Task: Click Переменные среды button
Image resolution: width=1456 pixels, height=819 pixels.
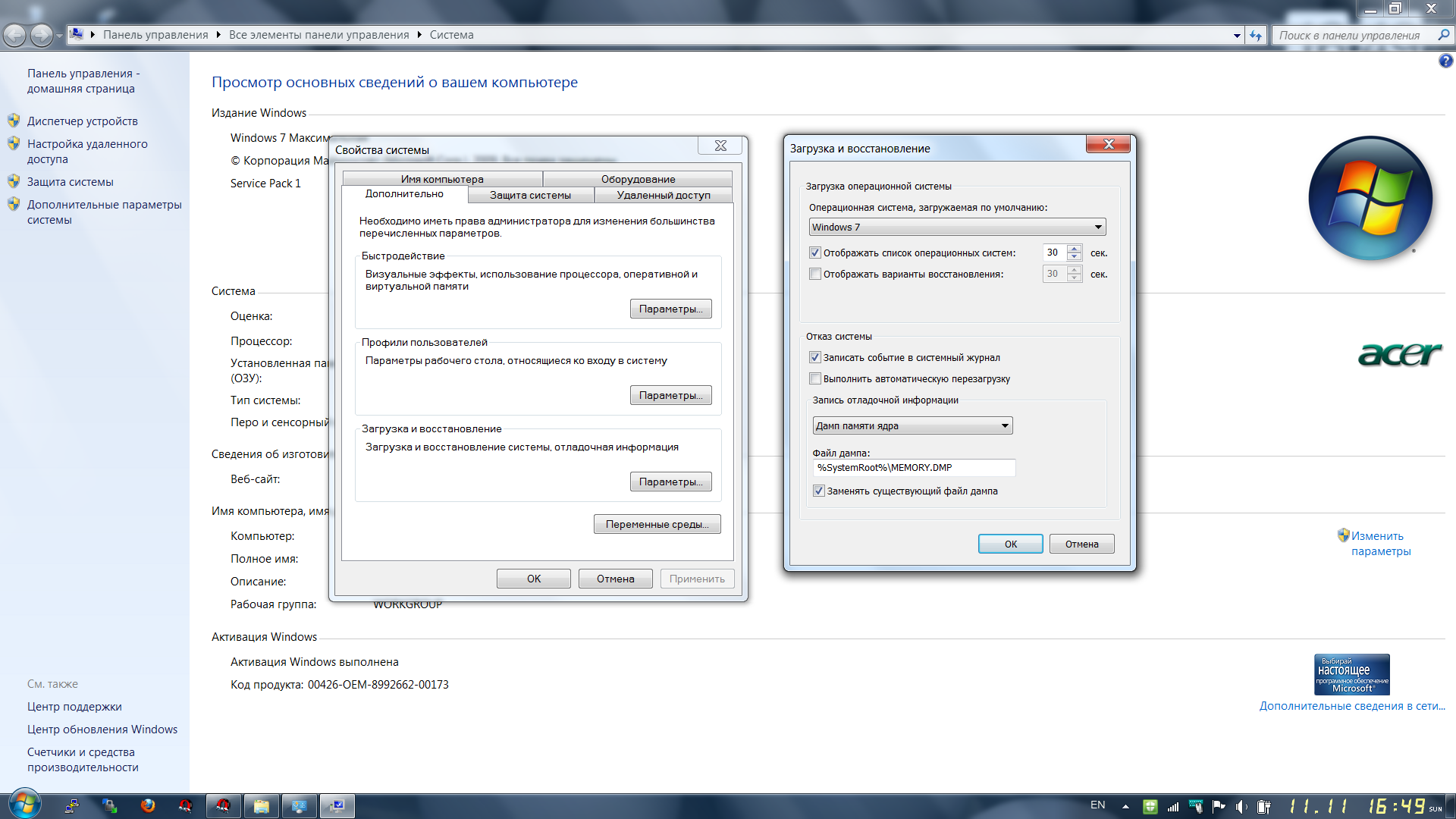Action: coord(657,524)
